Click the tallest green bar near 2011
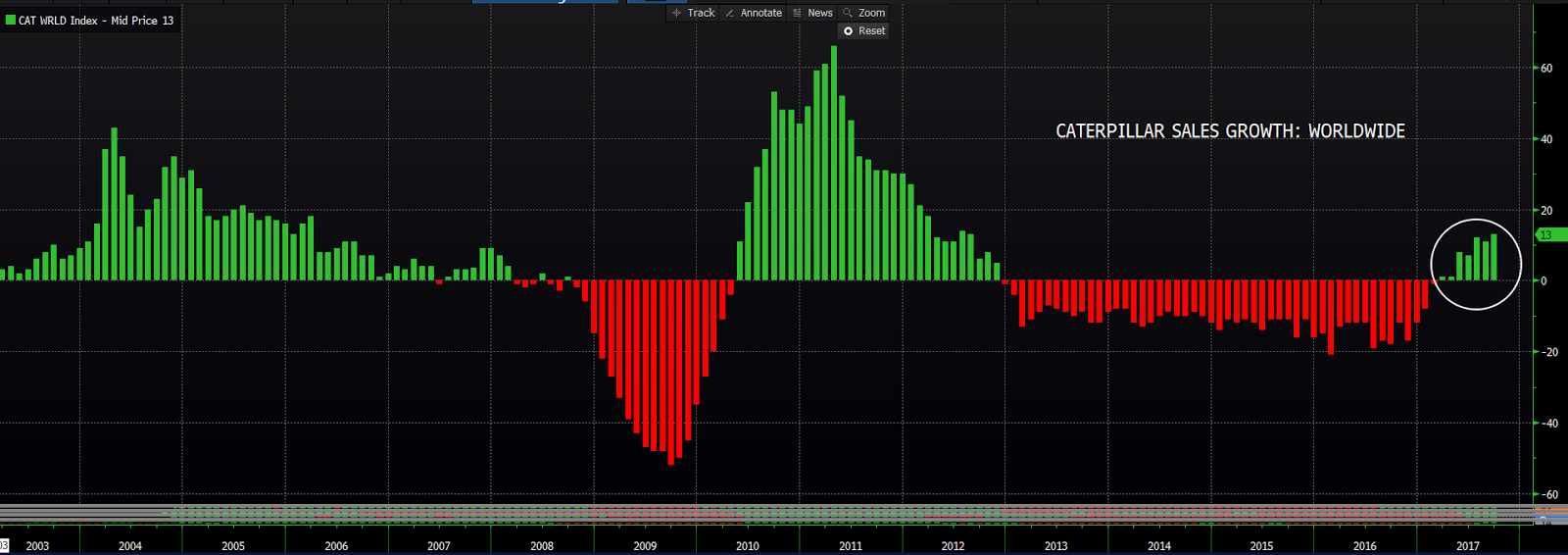Viewport: 1568px width, 555px height. pos(834,163)
